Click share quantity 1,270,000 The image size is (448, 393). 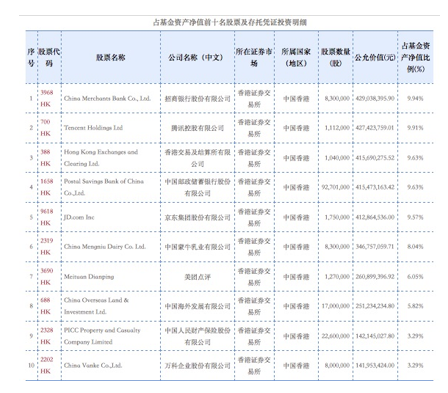(337, 276)
